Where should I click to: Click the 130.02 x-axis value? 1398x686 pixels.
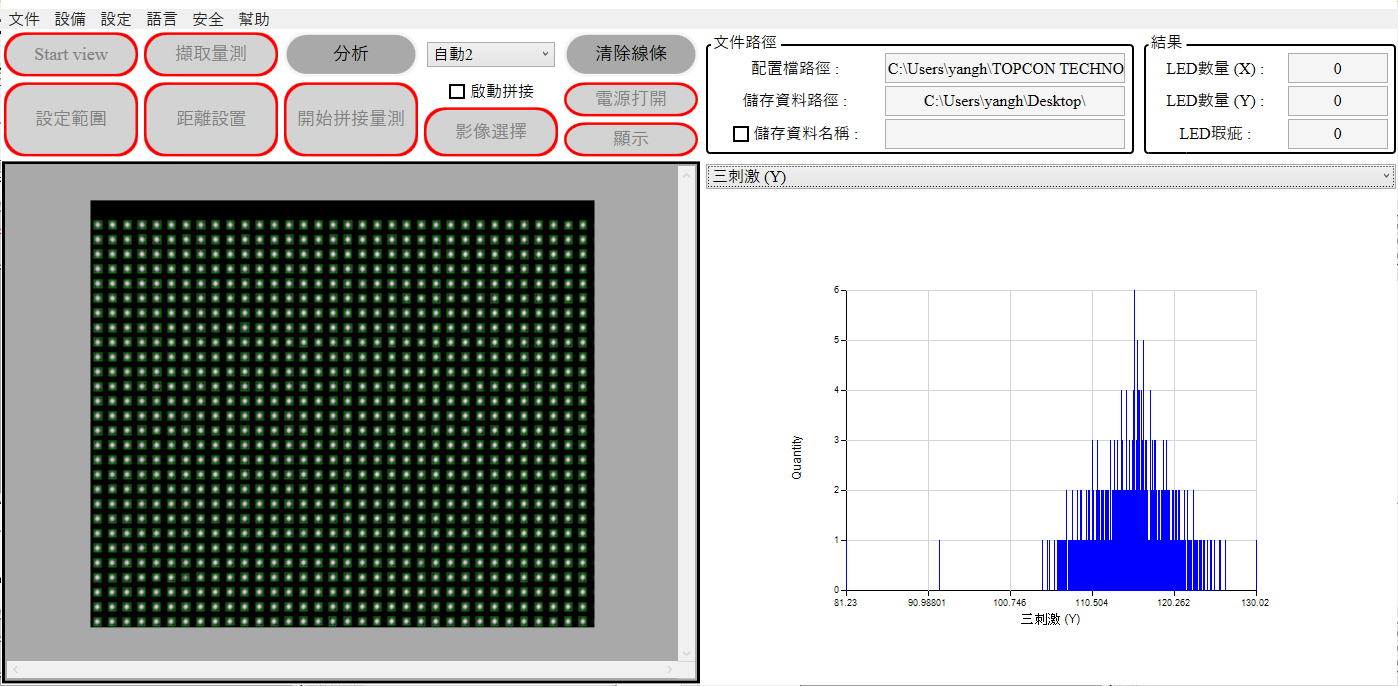click(x=1255, y=603)
